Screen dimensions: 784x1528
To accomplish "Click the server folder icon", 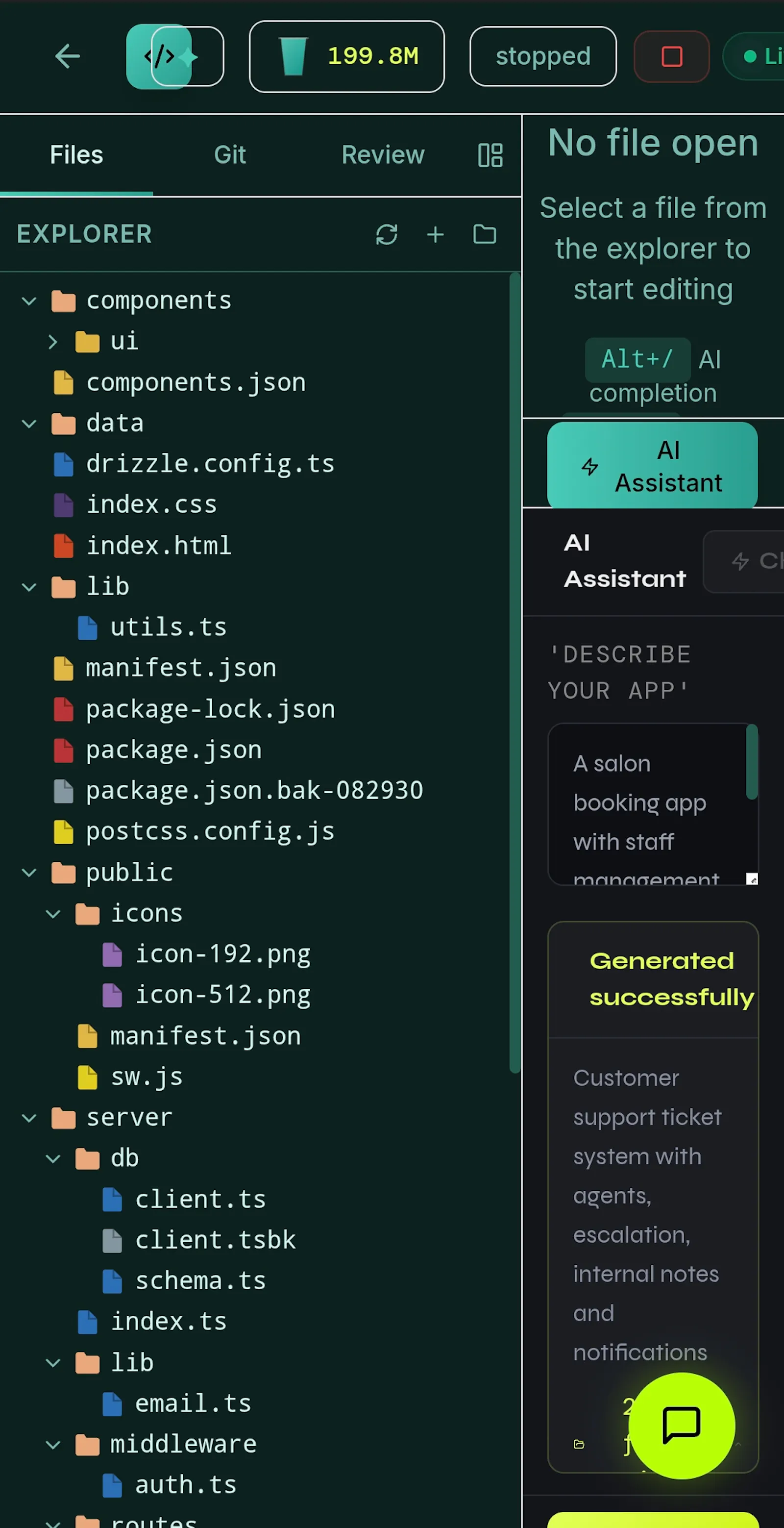I will (x=64, y=1118).
